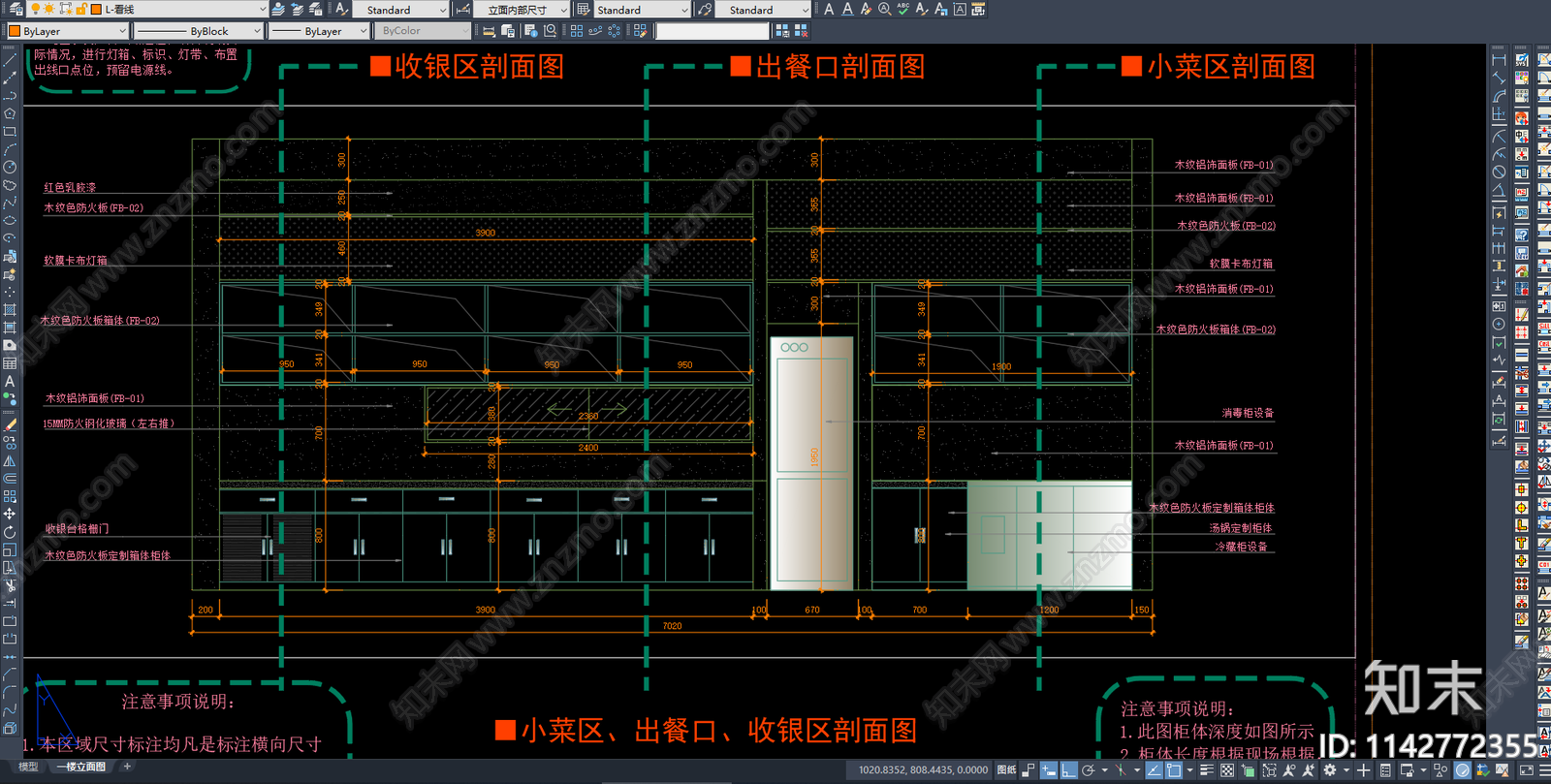The width and height of the screenshot is (1551, 784).
Task: Click the 冷藏柜设备 label text
Action: pyautogui.click(x=1242, y=547)
